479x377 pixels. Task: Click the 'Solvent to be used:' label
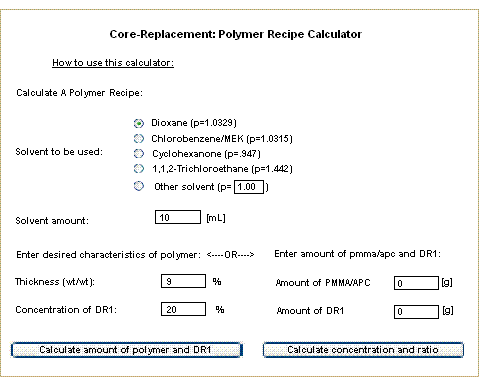pos(59,152)
